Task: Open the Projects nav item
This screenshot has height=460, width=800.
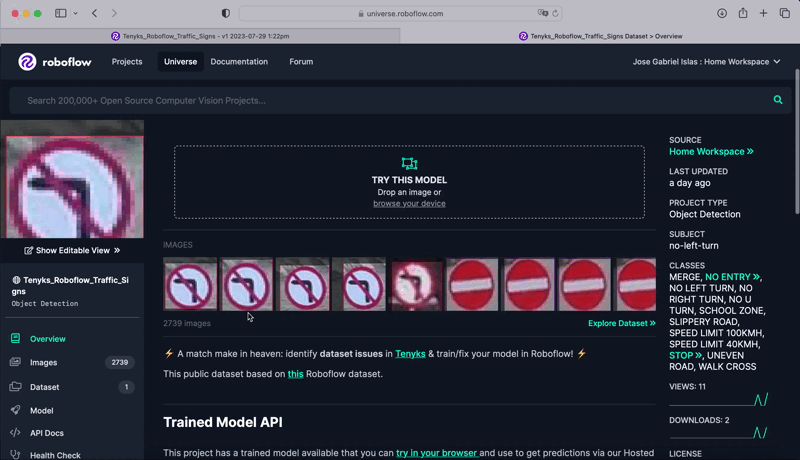Action: (x=127, y=62)
